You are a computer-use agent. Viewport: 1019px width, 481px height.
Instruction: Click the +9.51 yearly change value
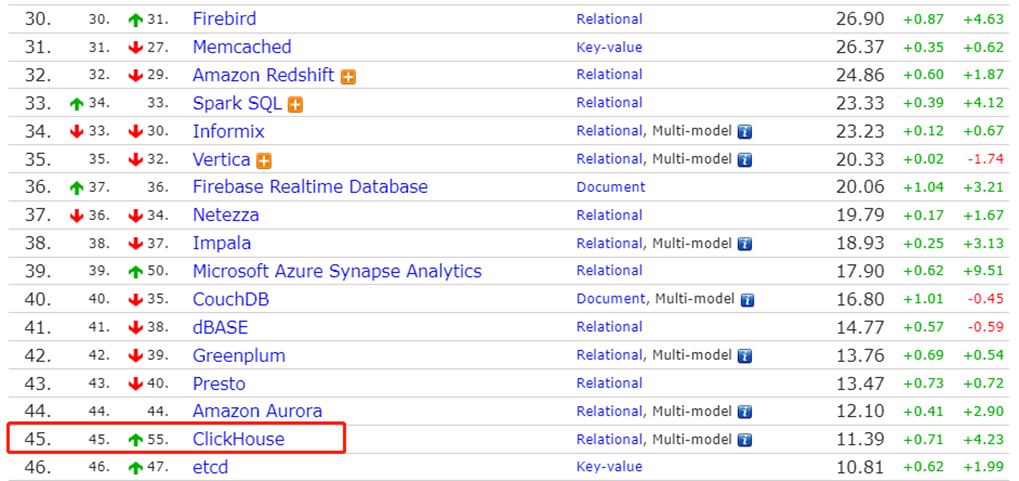[983, 272]
